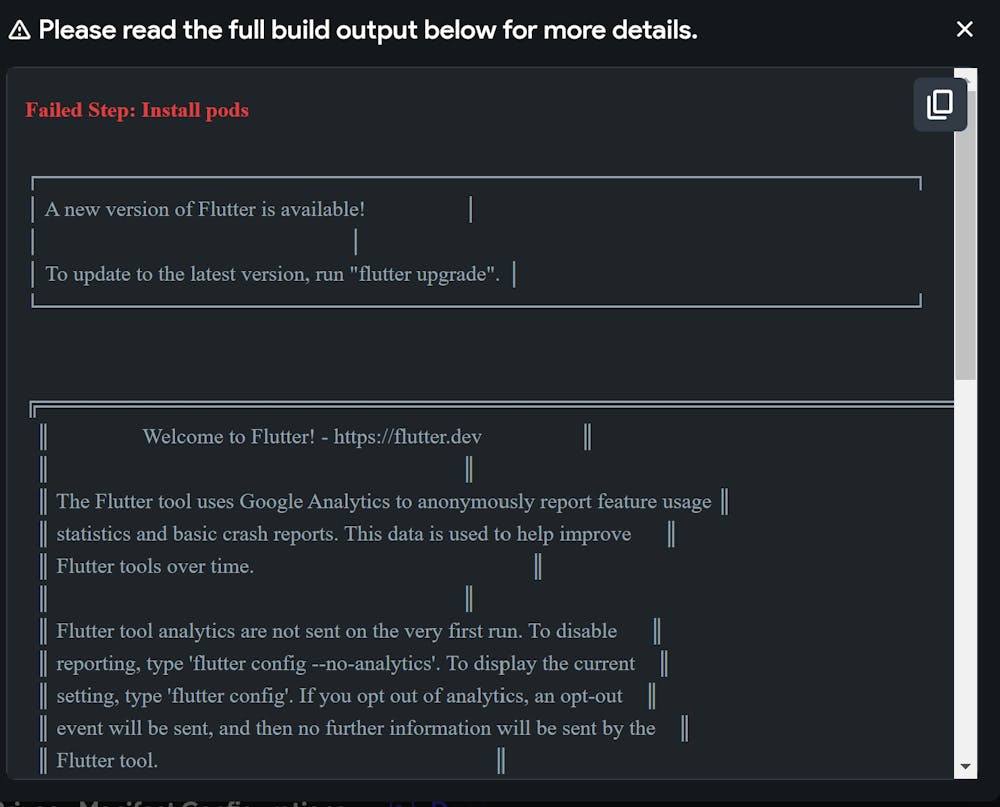Open the https://flutter.dev link

pyautogui.click(x=408, y=437)
